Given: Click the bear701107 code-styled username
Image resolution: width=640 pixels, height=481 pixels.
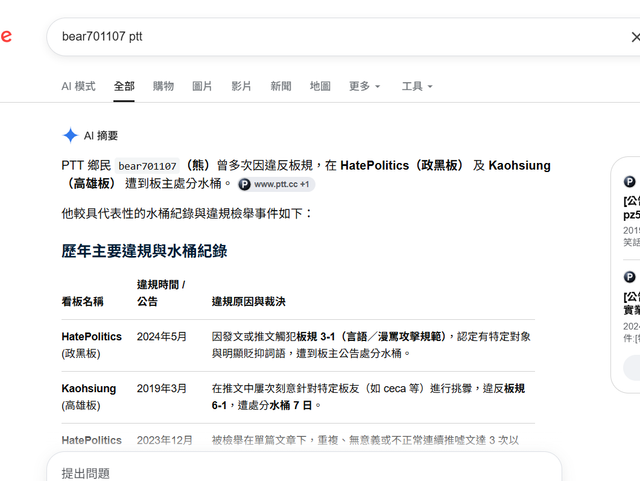Looking at the screenshot, I should (147, 166).
